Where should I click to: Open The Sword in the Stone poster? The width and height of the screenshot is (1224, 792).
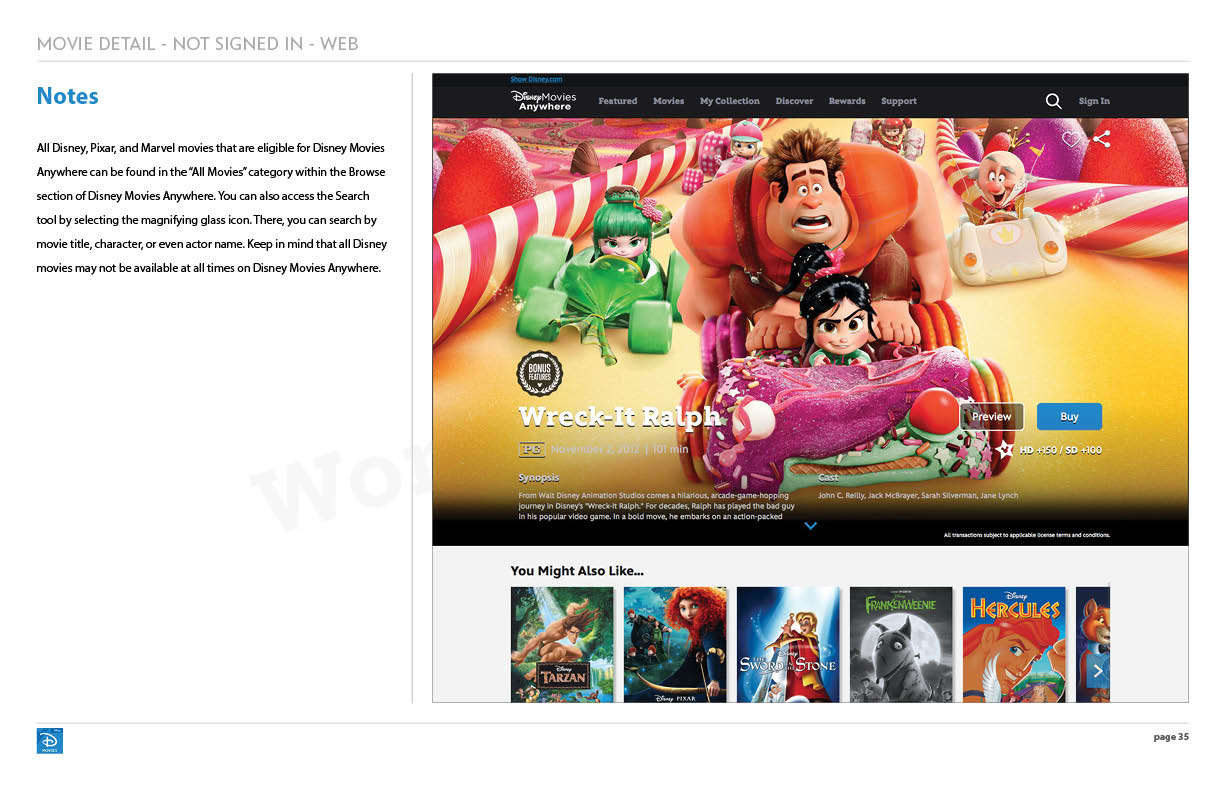[788, 644]
